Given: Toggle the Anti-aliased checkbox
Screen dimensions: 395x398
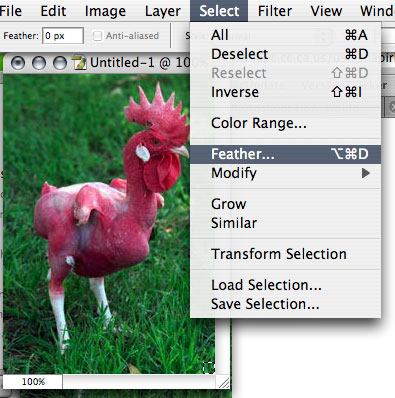Looking at the screenshot, I should click(x=97, y=36).
